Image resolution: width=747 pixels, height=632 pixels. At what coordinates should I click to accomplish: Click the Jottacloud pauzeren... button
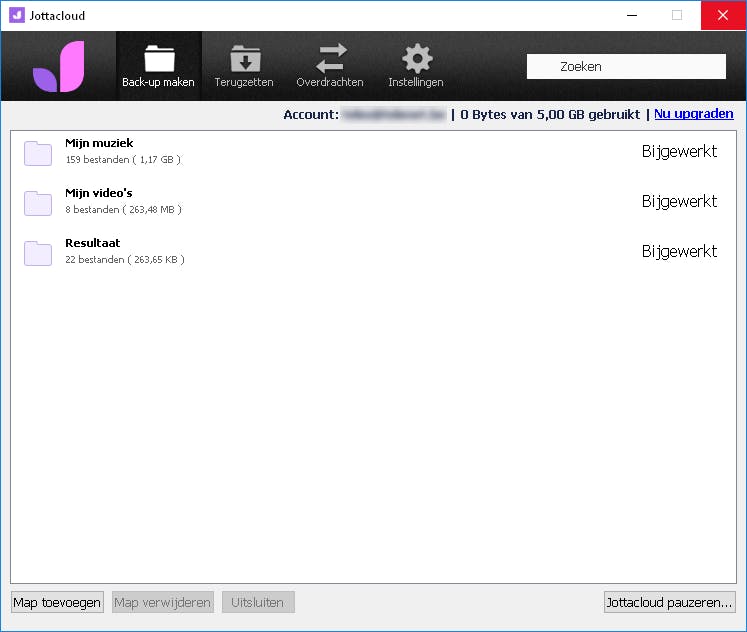[669, 602]
